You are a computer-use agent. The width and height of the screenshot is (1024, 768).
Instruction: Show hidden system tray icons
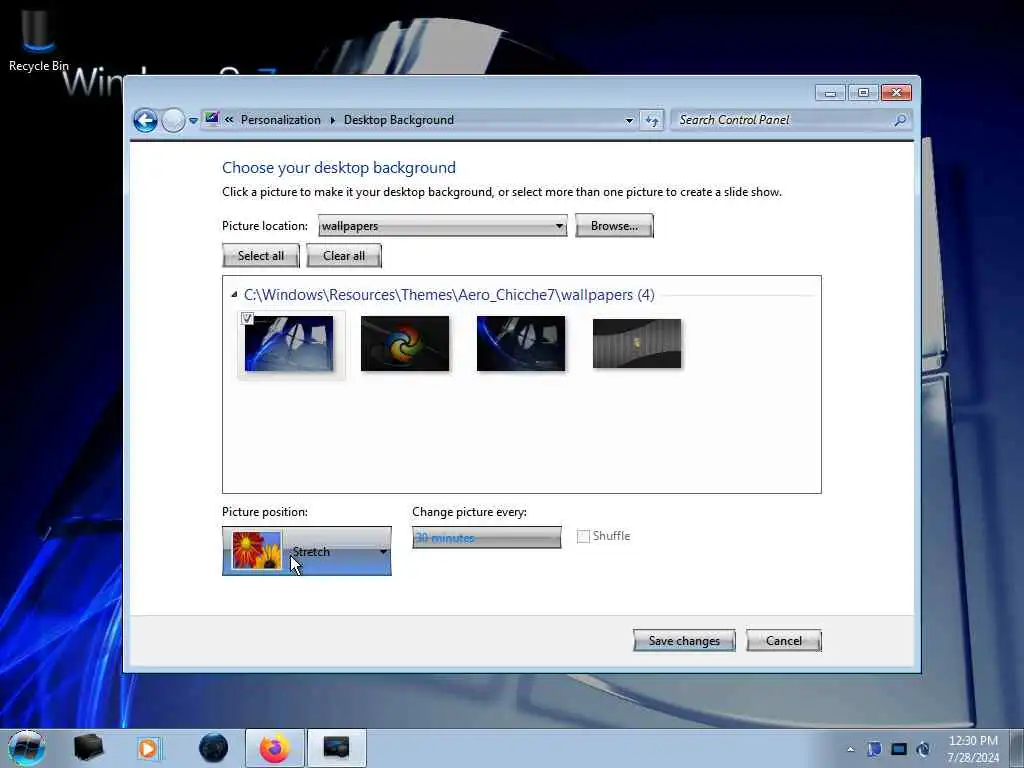850,750
